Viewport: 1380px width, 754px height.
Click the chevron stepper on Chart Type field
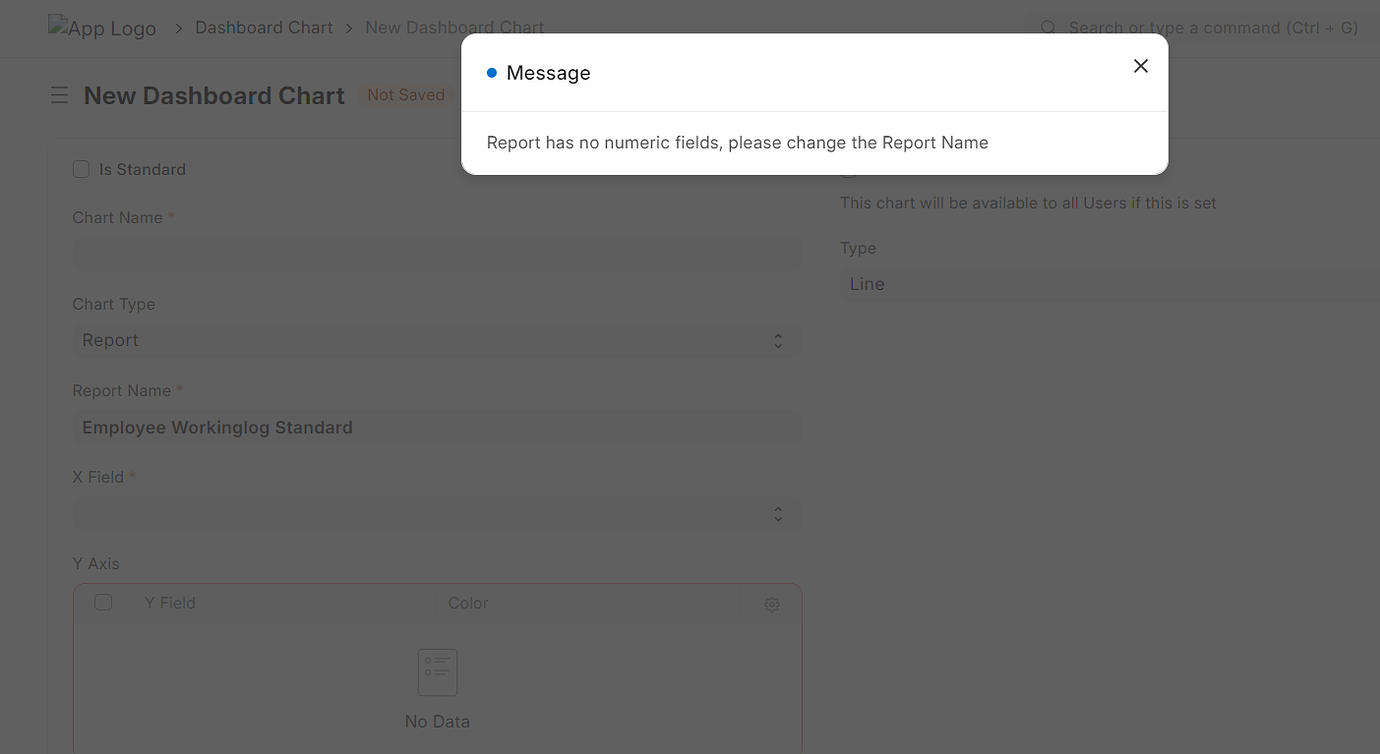pos(778,340)
